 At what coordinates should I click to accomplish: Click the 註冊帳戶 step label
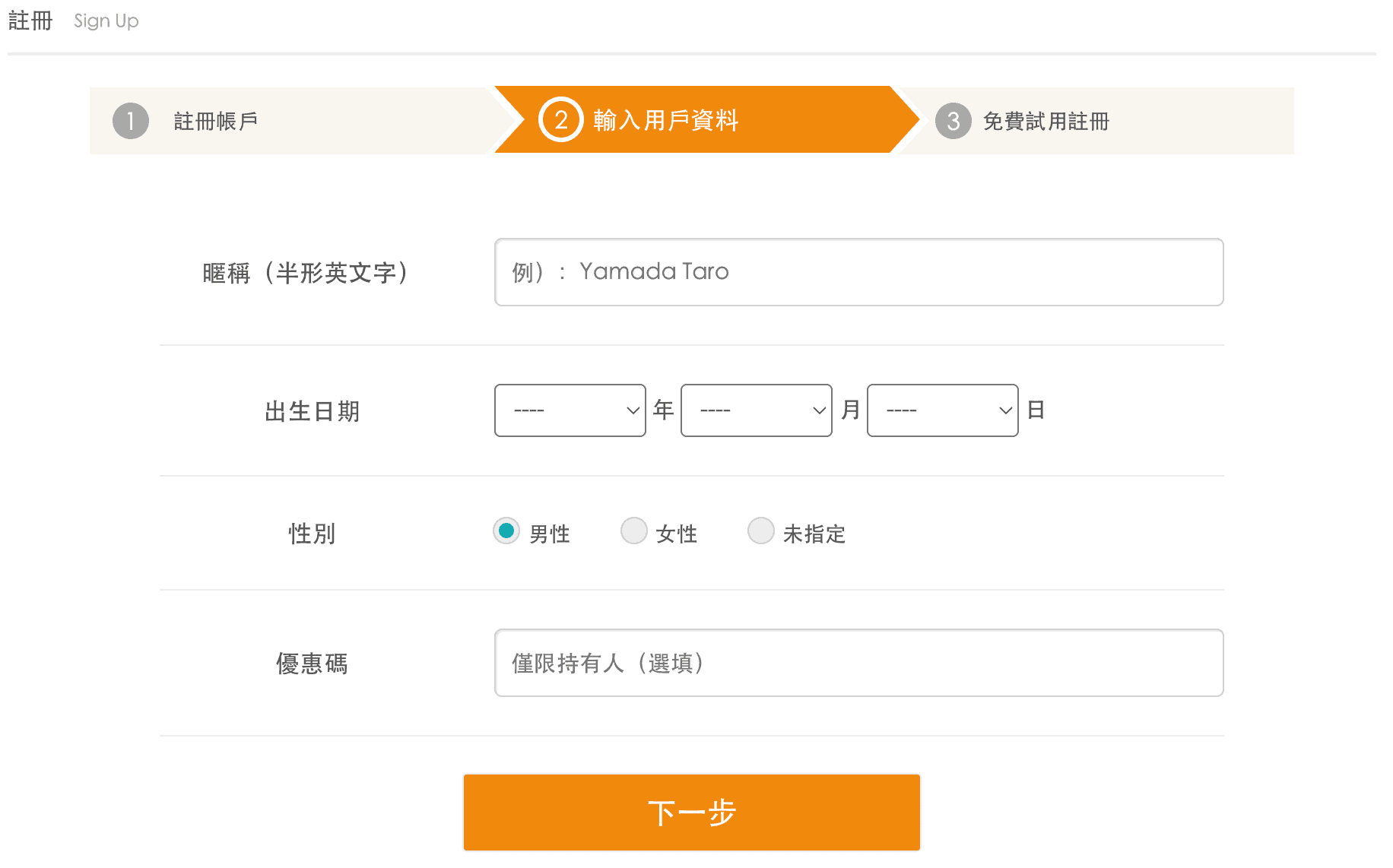tap(215, 120)
